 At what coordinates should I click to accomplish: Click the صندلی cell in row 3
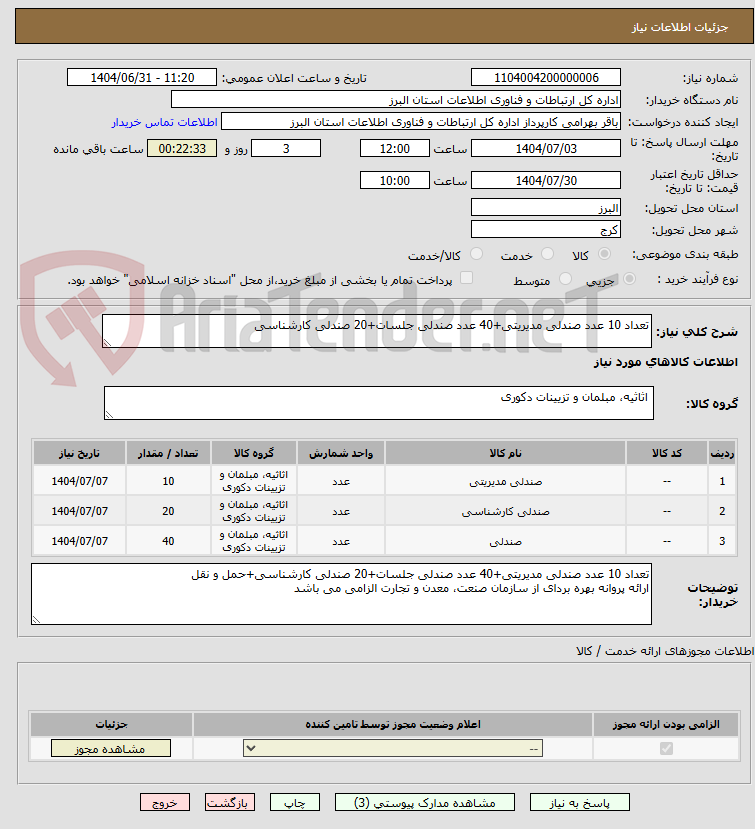tap(505, 541)
